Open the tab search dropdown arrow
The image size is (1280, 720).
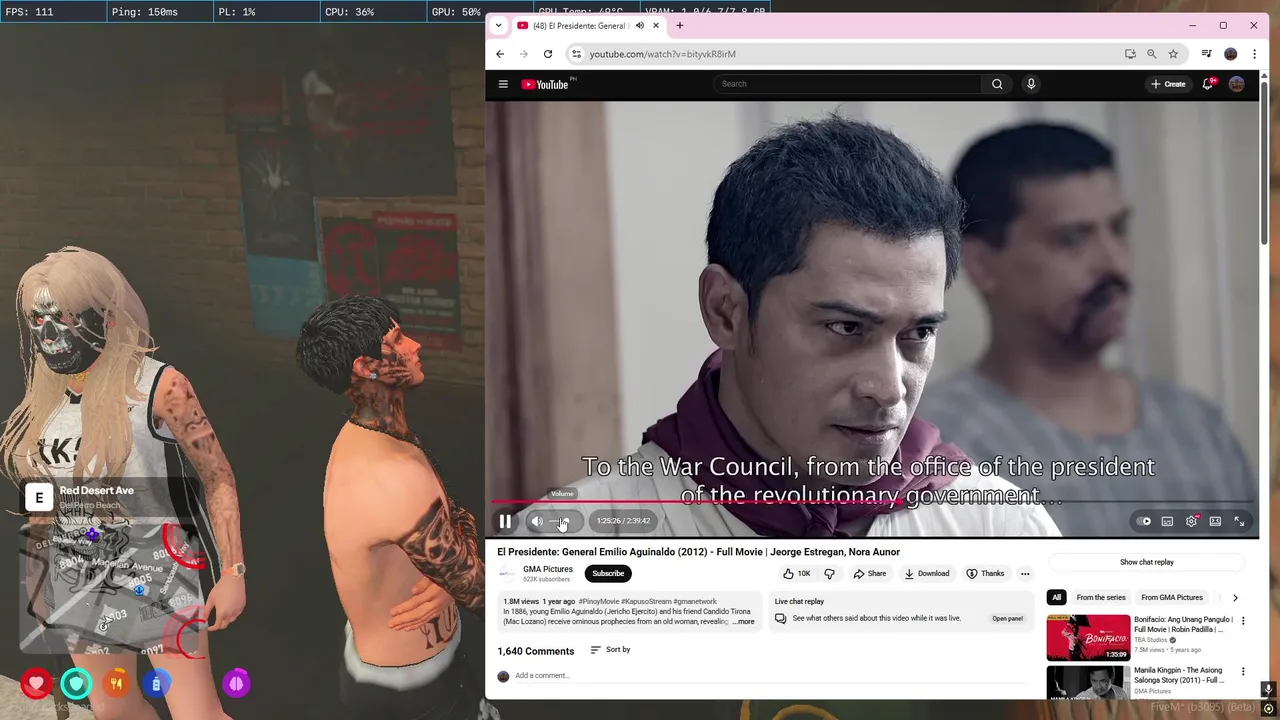coord(498,25)
